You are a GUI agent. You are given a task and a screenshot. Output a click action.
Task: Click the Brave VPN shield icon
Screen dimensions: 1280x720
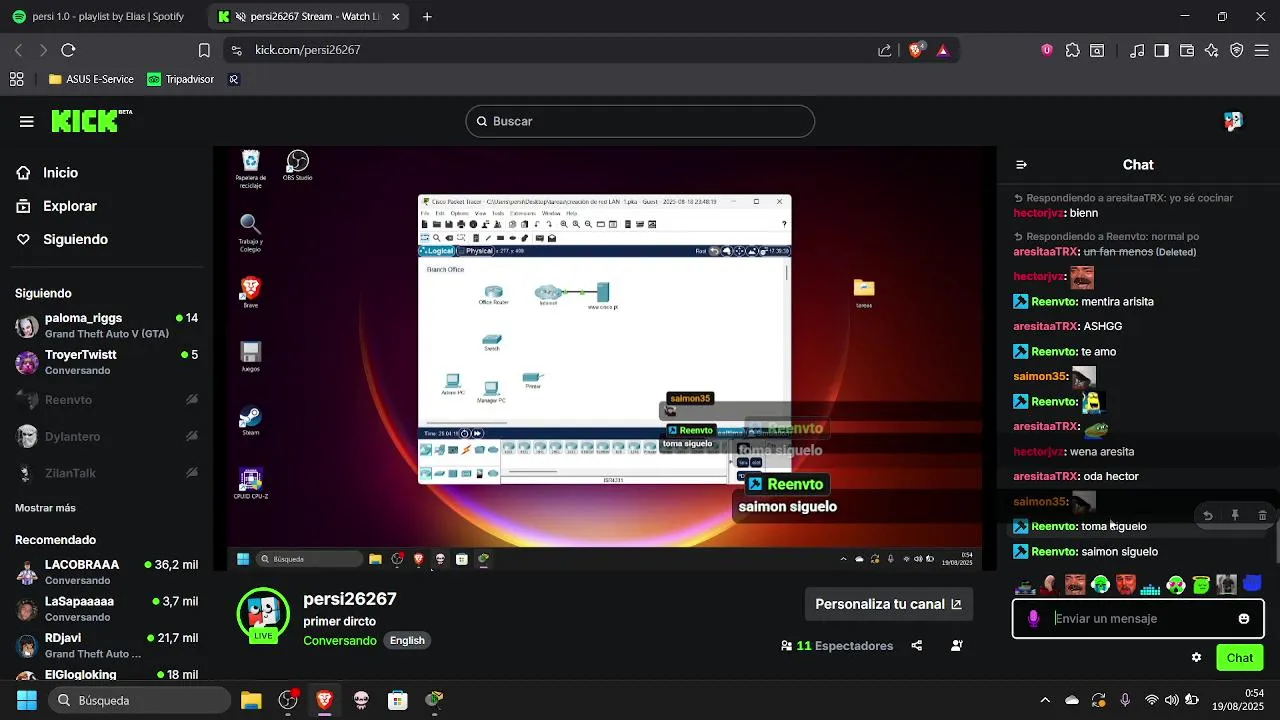tap(1237, 50)
